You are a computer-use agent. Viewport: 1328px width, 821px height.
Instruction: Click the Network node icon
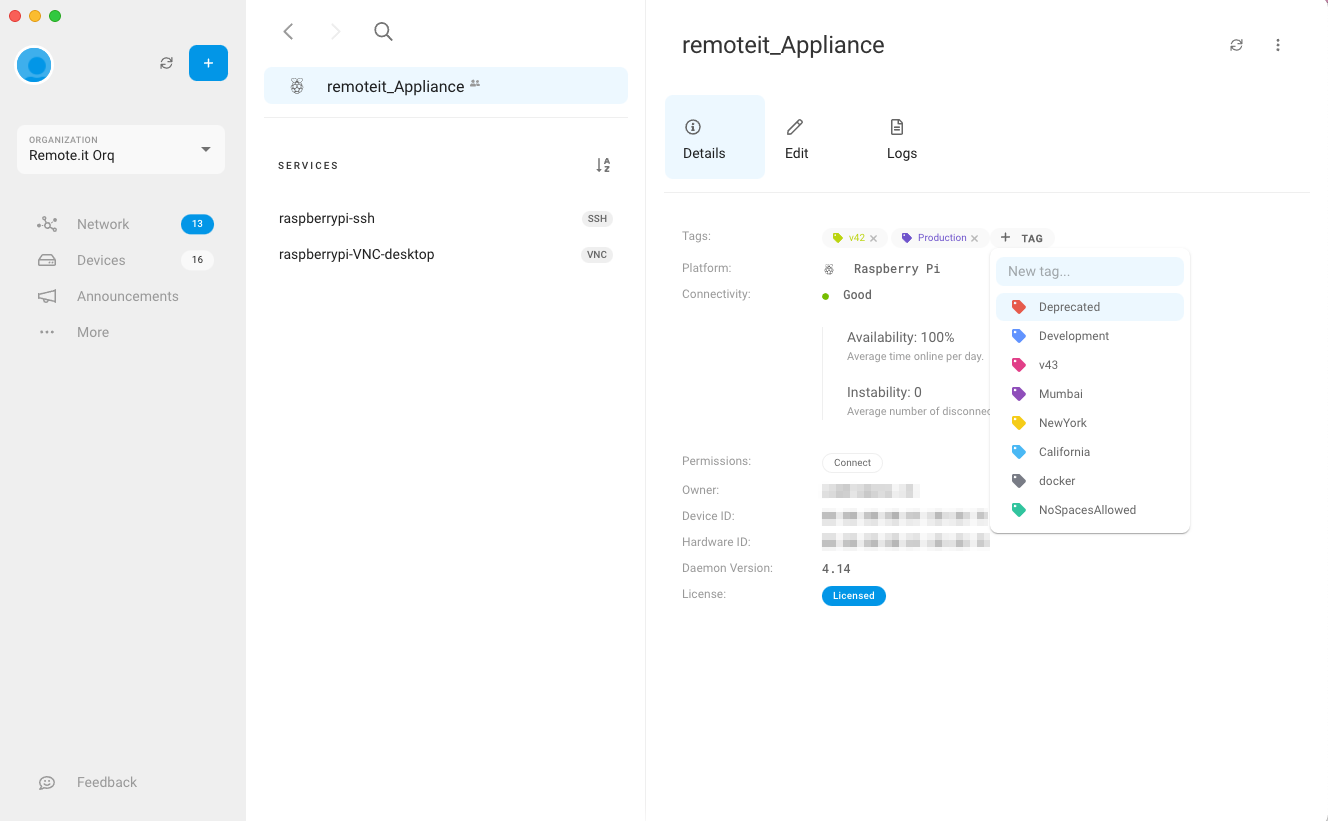click(47, 224)
